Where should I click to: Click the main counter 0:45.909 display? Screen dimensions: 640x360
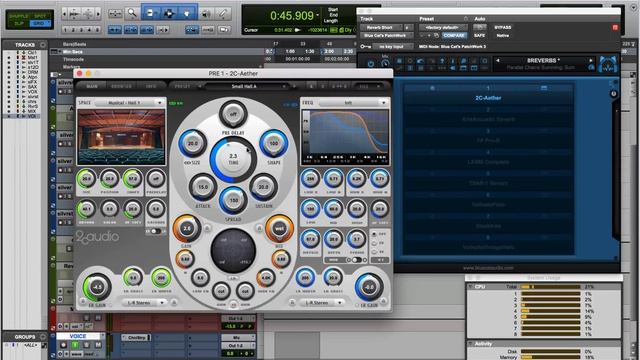coord(291,16)
